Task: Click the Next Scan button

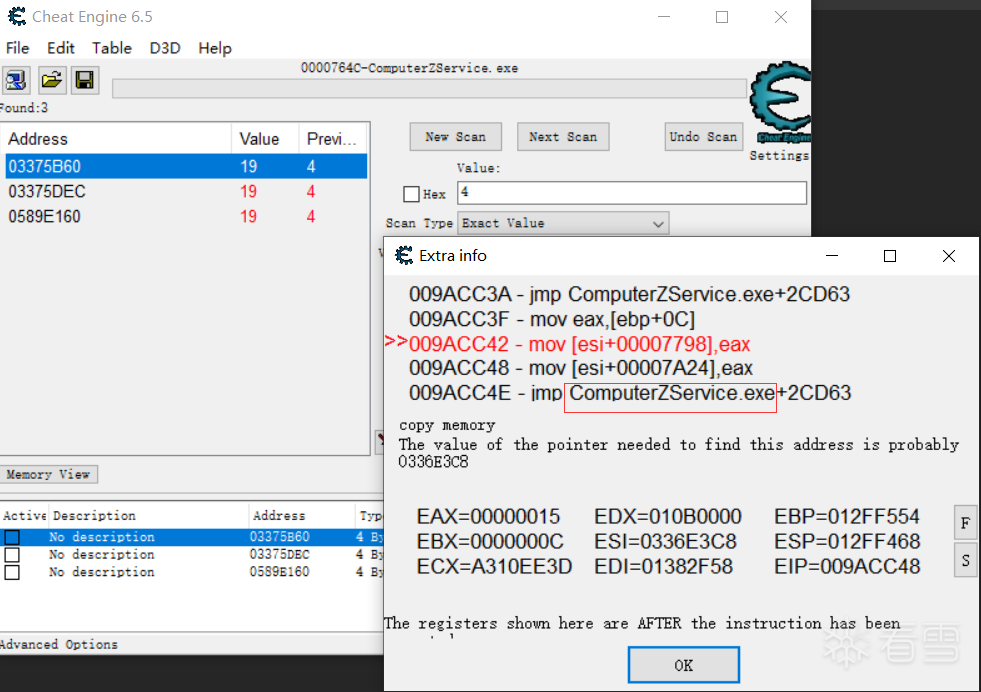Action: pyautogui.click(x=563, y=136)
